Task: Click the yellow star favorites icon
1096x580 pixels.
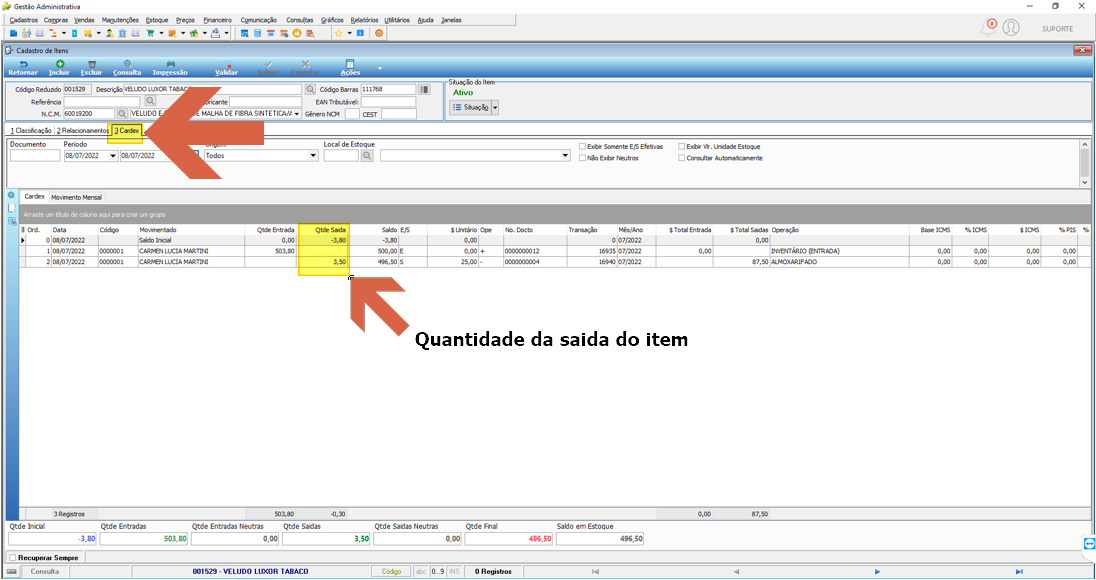Action: point(338,33)
